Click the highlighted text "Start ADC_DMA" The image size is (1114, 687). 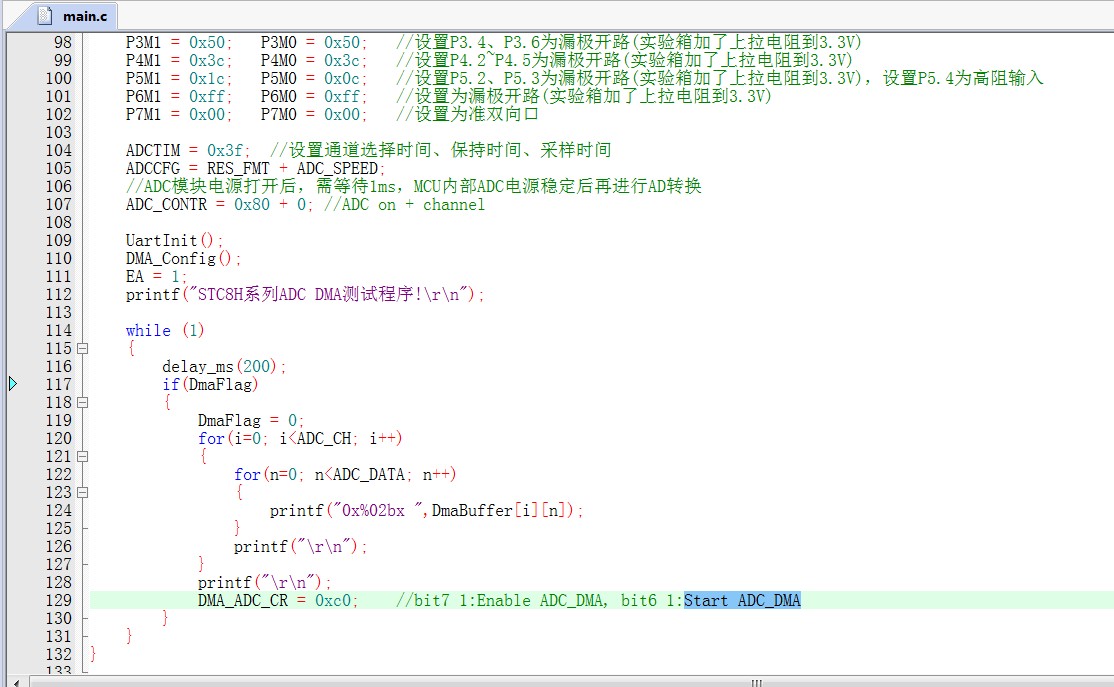[742, 600]
